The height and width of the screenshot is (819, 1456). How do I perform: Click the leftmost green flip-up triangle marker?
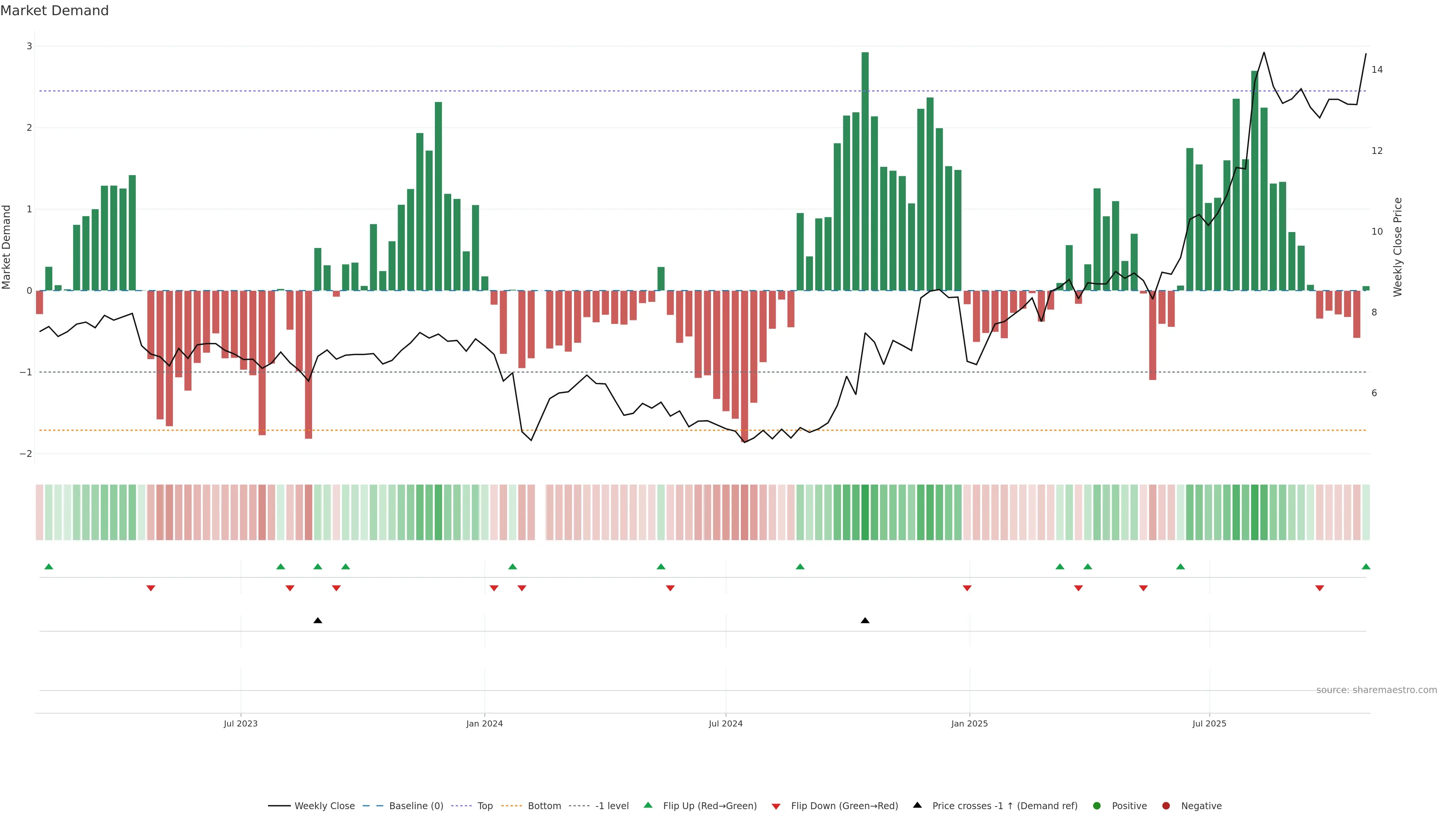[49, 567]
